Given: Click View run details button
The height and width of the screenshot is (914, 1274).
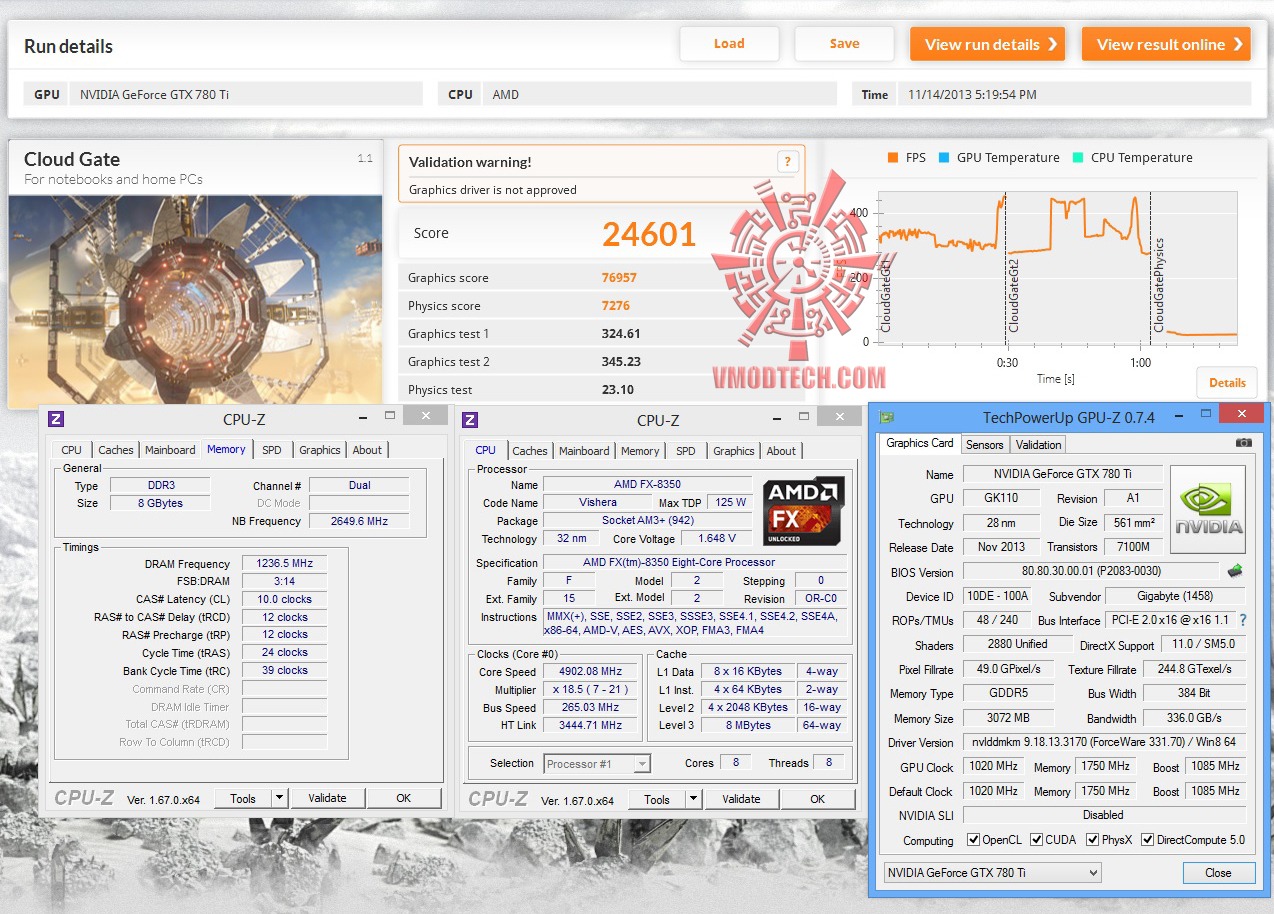Looking at the screenshot, I should click(x=987, y=44).
